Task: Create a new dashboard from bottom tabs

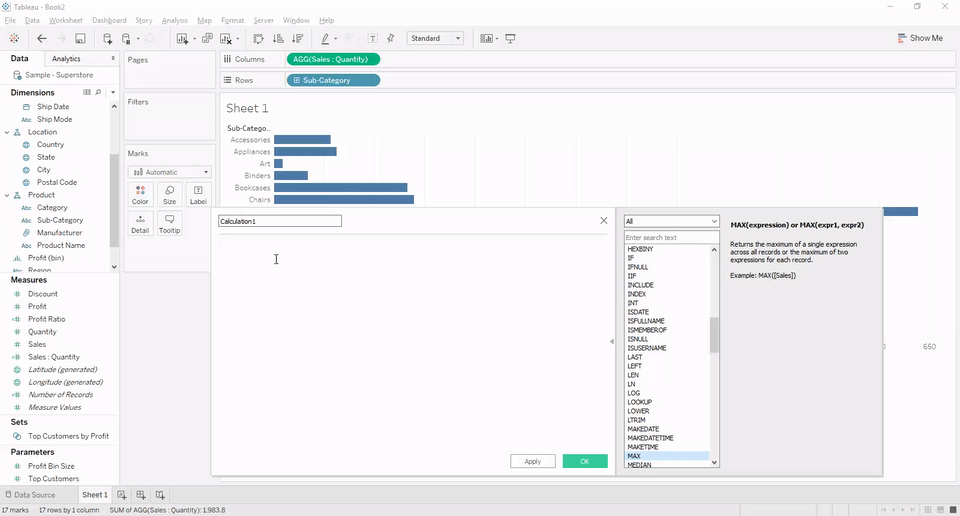Action: click(x=141, y=495)
